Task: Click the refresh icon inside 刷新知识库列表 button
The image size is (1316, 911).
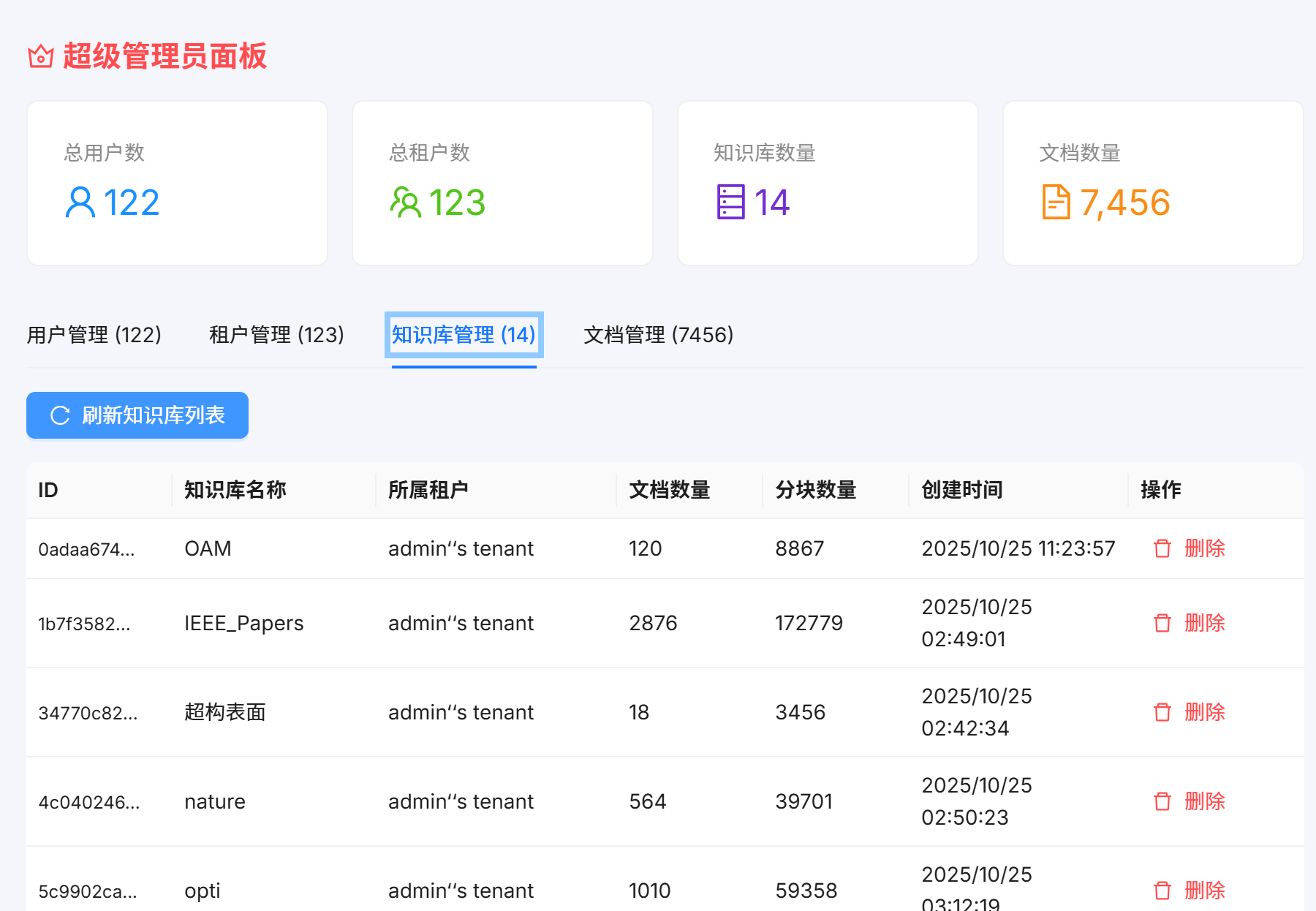Action: [x=60, y=415]
